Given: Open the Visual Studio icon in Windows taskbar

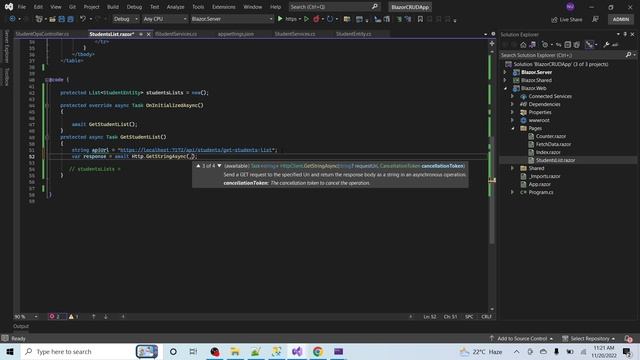Looking at the screenshot, I should tap(297, 351).
